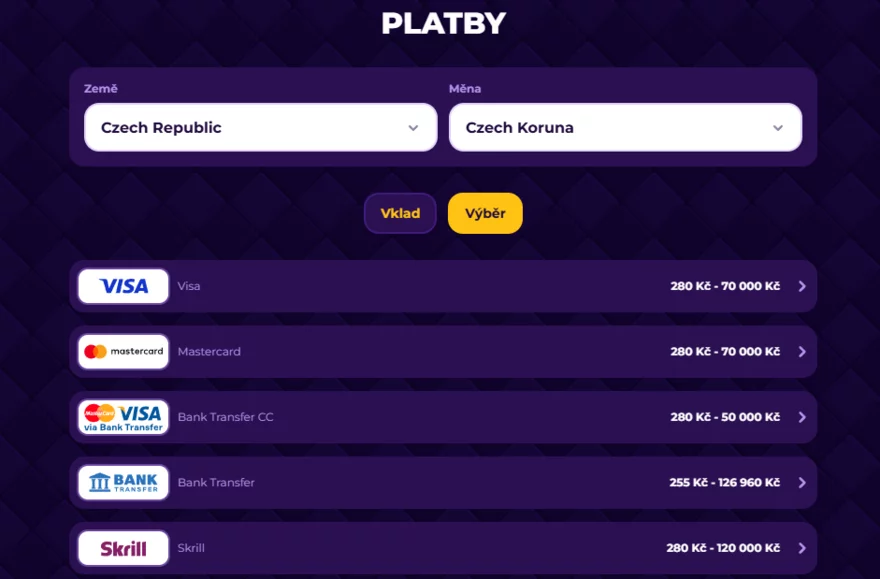This screenshot has height=579, width=880.
Task: Expand the Bank Transfer CC row chevron
Action: (801, 417)
